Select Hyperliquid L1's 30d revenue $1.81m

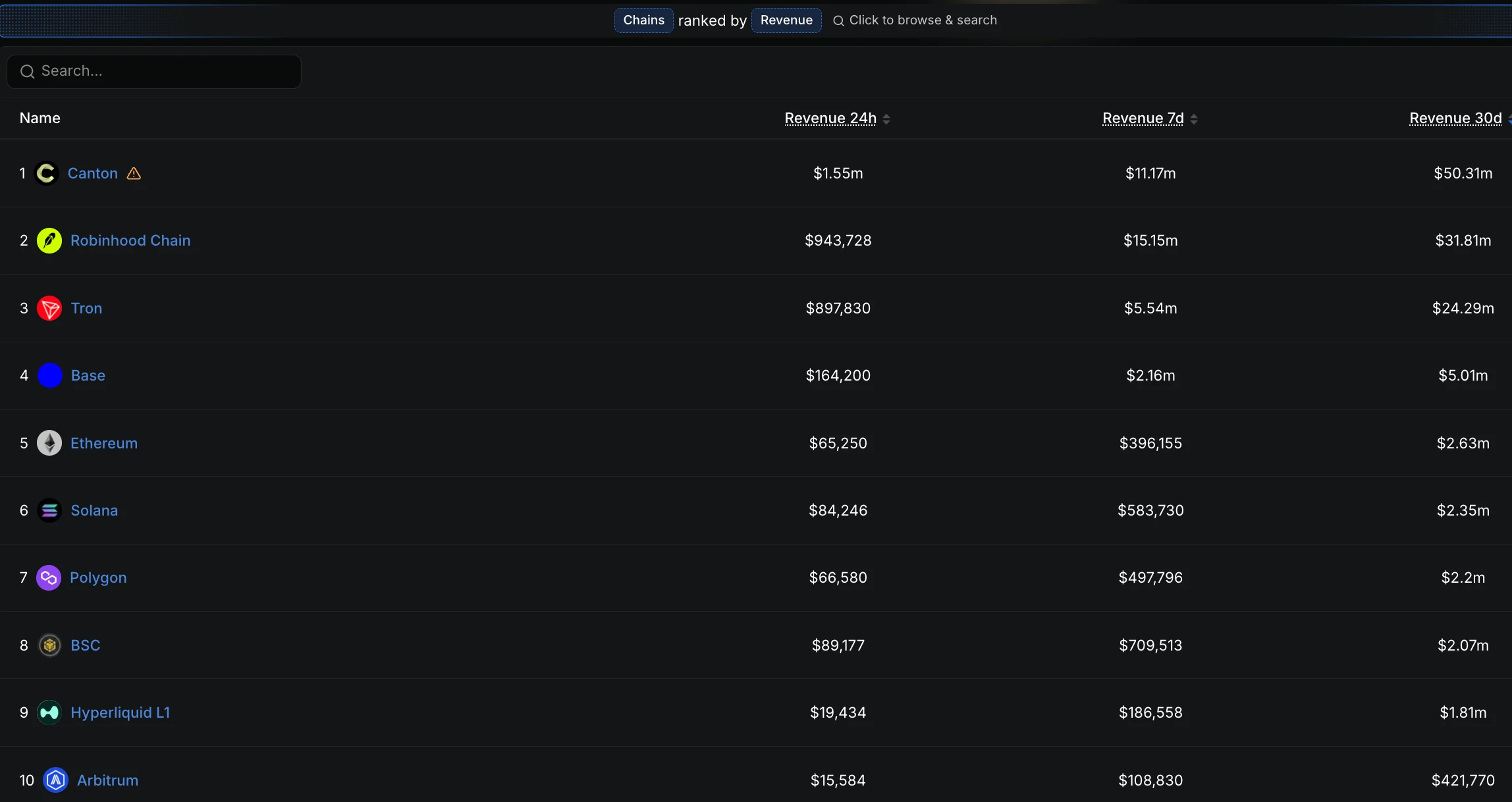(x=1463, y=712)
